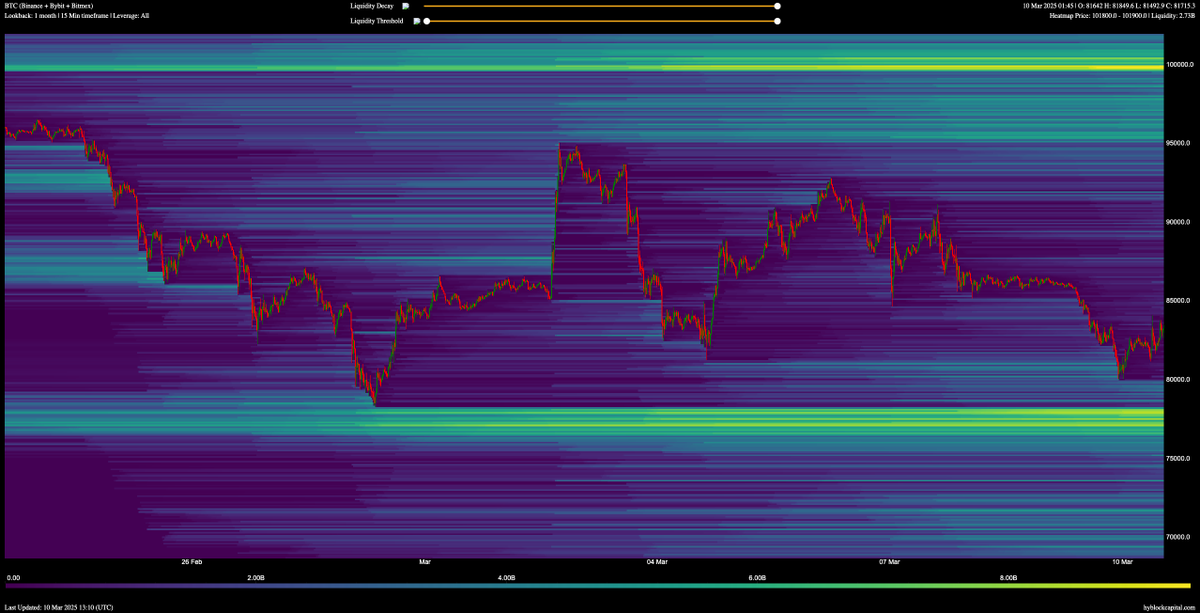Click the 2.00B color scale label
The height and width of the screenshot is (613, 1200).
pos(256,578)
